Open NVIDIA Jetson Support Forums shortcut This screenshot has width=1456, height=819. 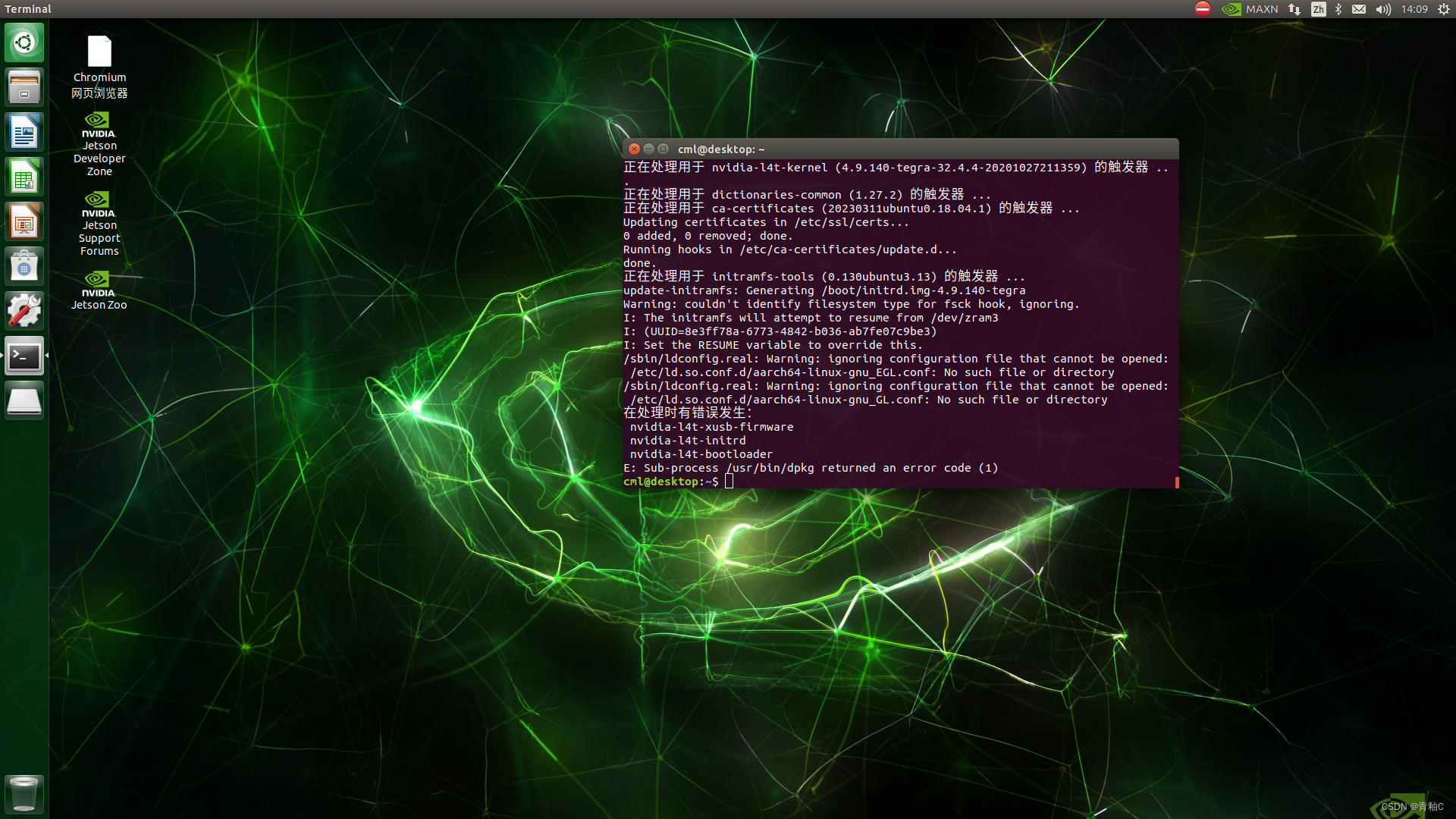(x=99, y=224)
